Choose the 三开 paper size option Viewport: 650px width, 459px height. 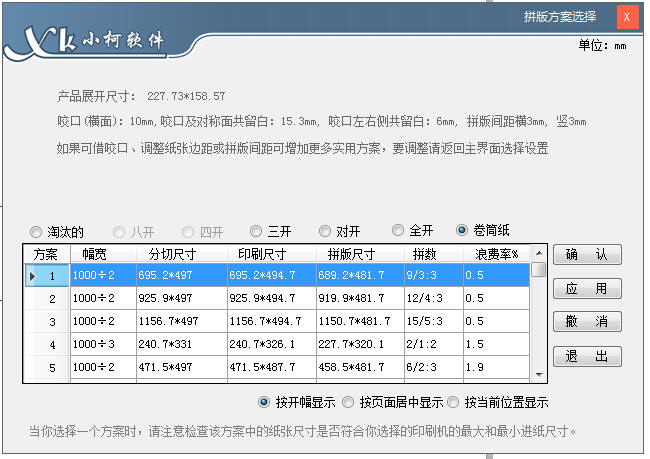pyautogui.click(x=257, y=231)
